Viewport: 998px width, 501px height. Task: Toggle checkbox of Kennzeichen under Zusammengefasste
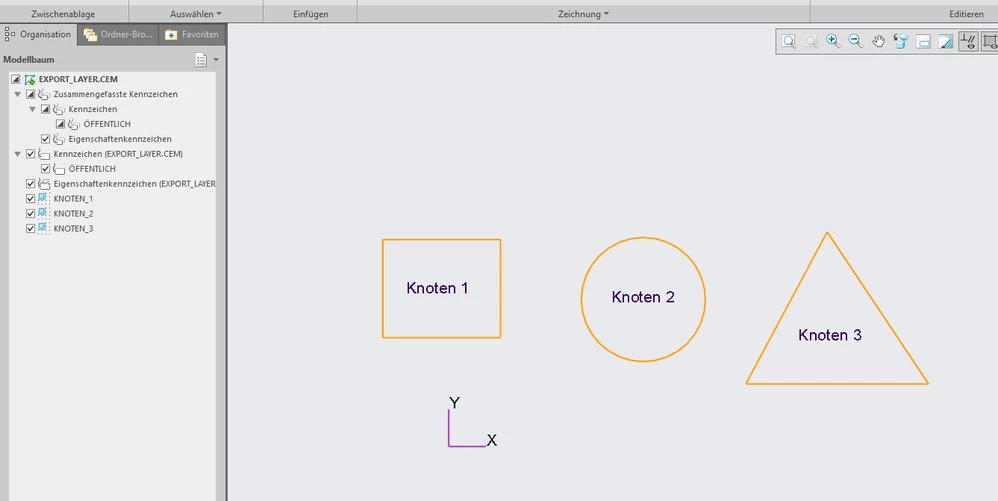(45, 109)
